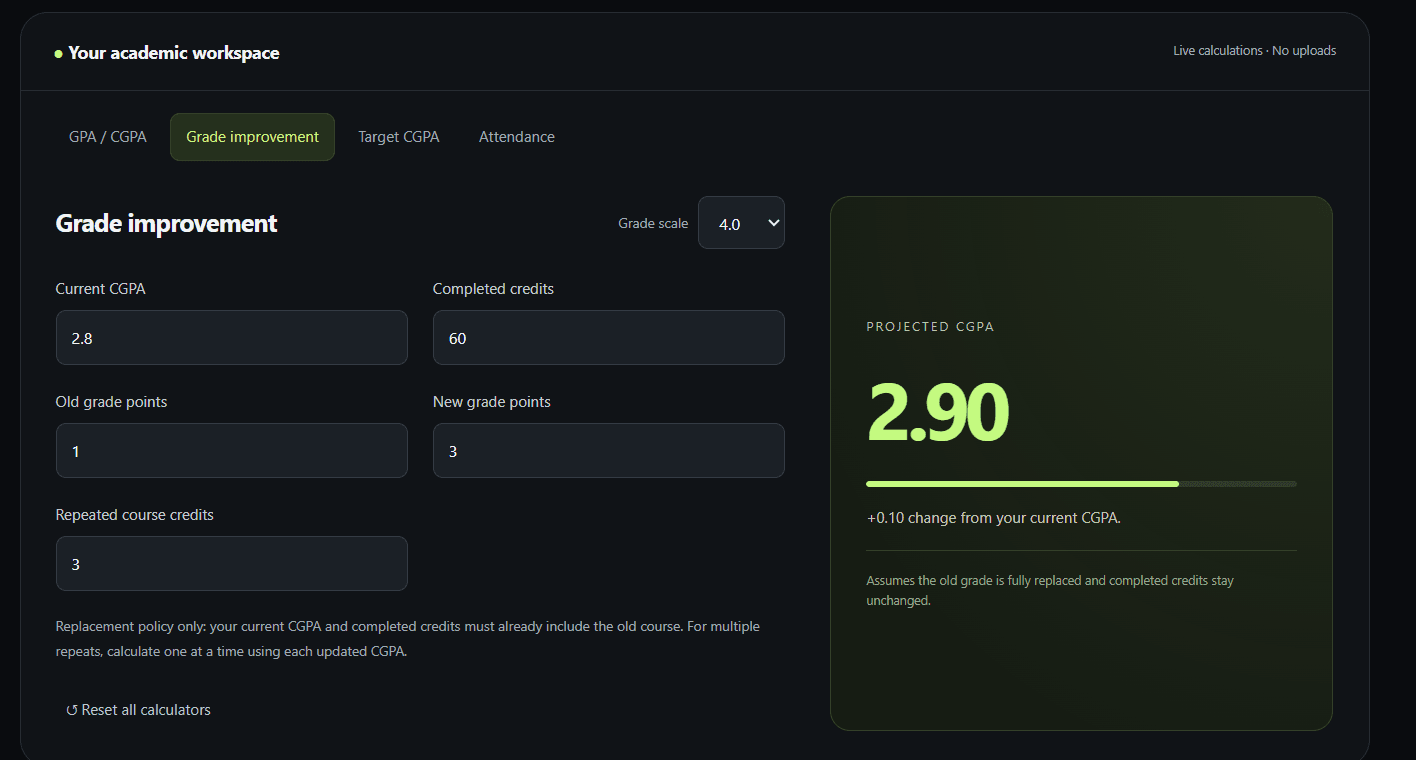Click the projected CGPA progress bar
The image size is (1416, 760).
(x=1081, y=484)
